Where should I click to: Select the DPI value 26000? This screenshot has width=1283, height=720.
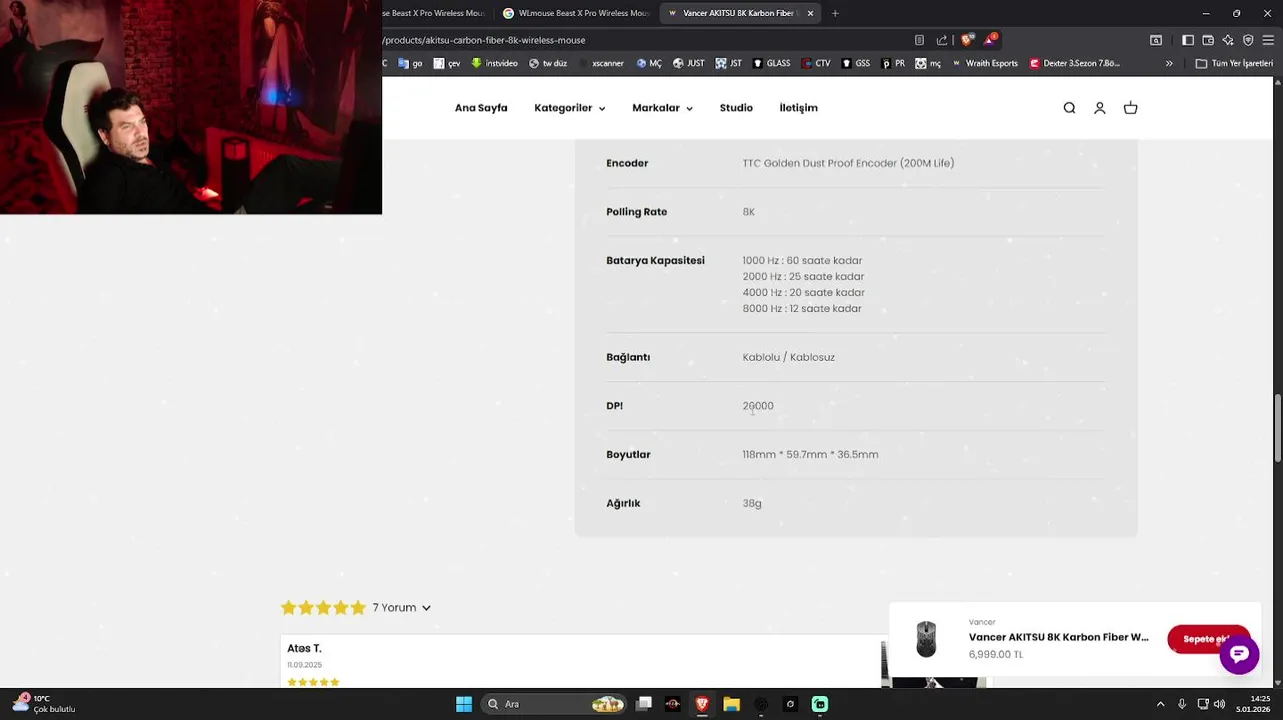pos(758,406)
